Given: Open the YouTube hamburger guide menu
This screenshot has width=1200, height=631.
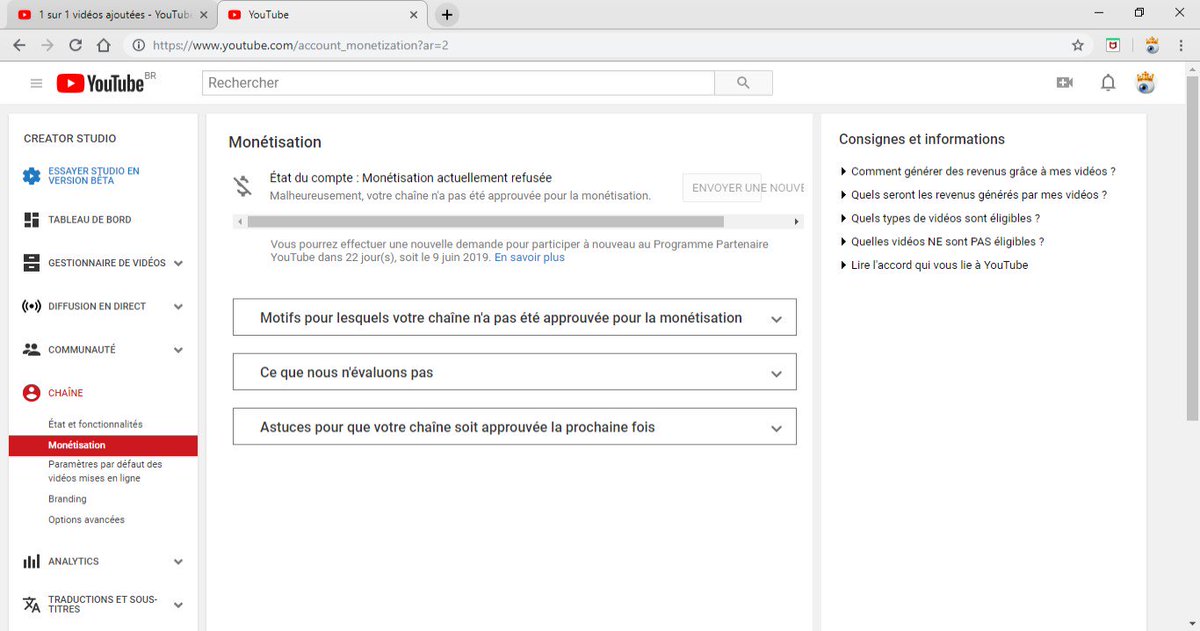Looking at the screenshot, I should 36,83.
